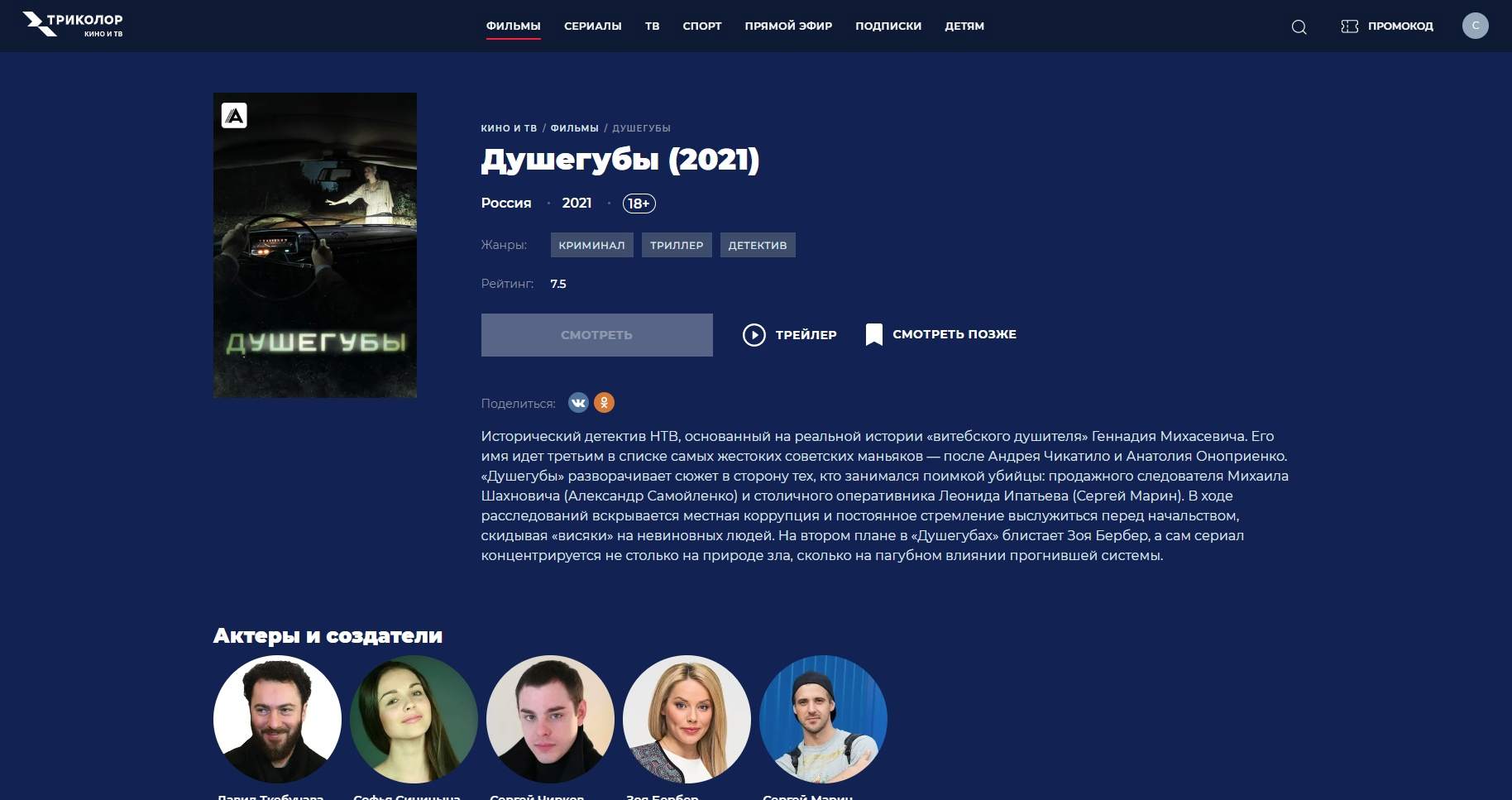
Task: Click Смотреть позже label
Action: click(955, 334)
